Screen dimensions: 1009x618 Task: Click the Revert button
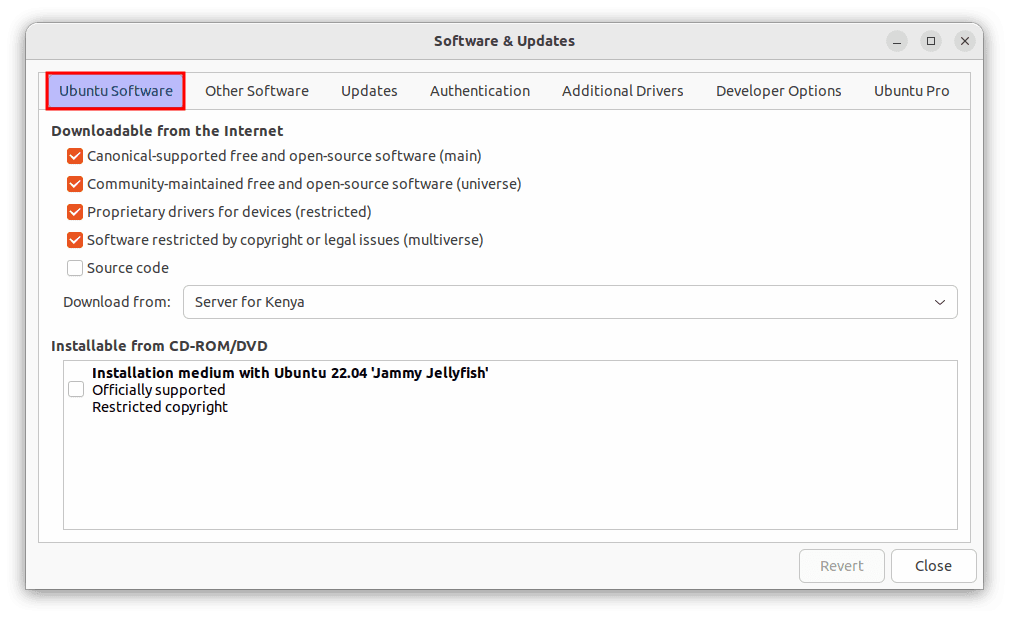click(x=841, y=565)
